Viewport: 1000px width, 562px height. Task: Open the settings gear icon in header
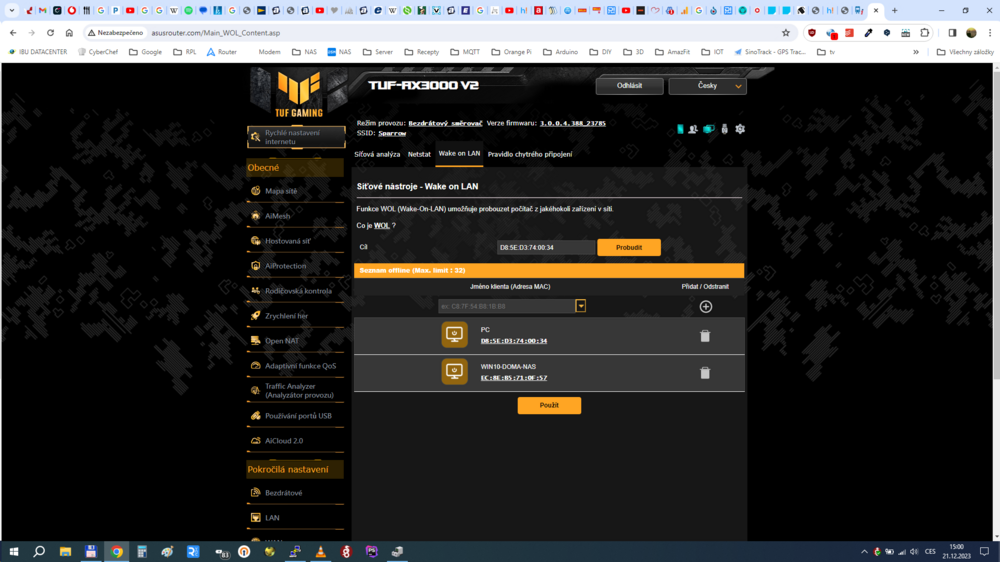[740, 129]
